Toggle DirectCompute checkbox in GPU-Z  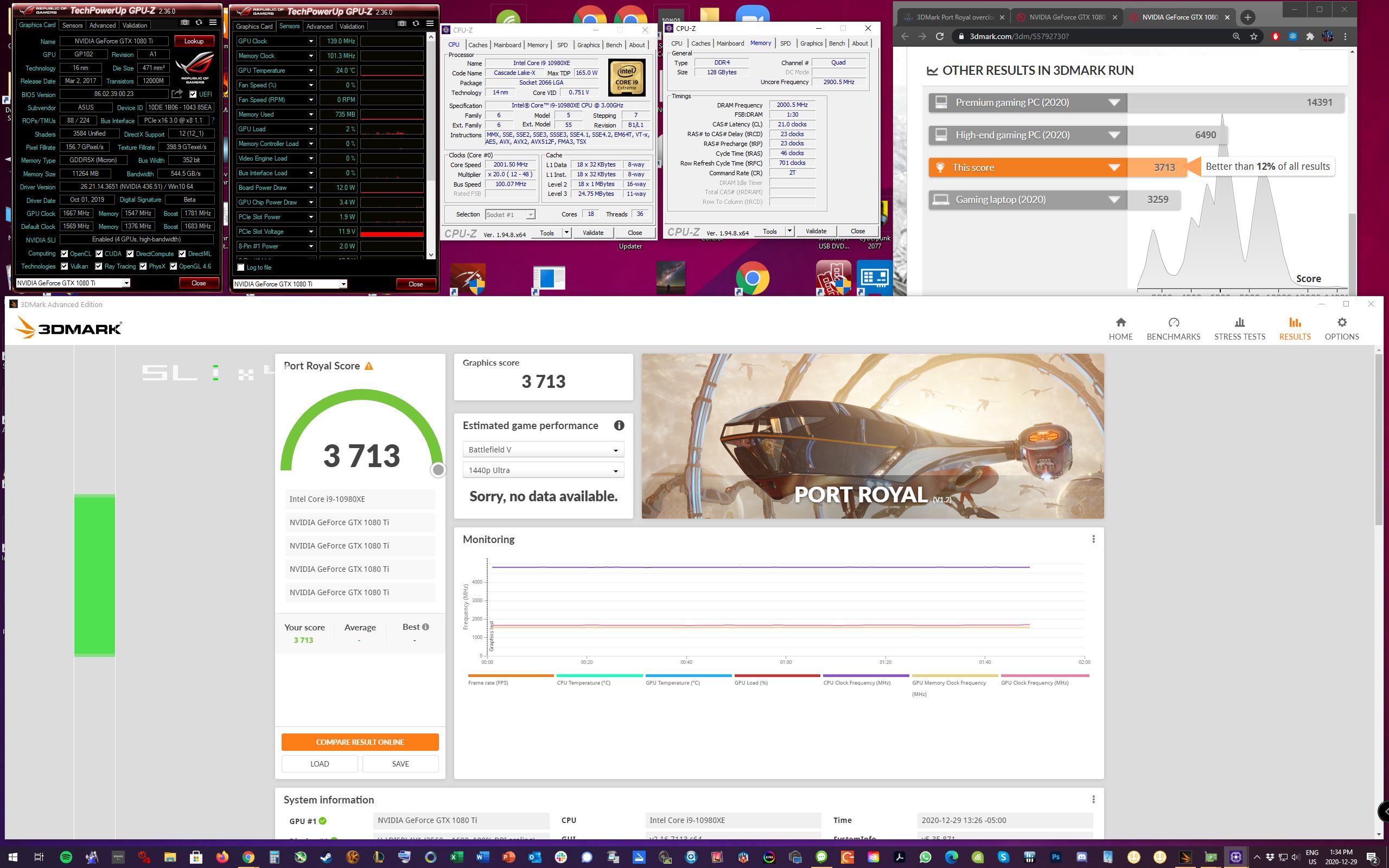(130, 254)
